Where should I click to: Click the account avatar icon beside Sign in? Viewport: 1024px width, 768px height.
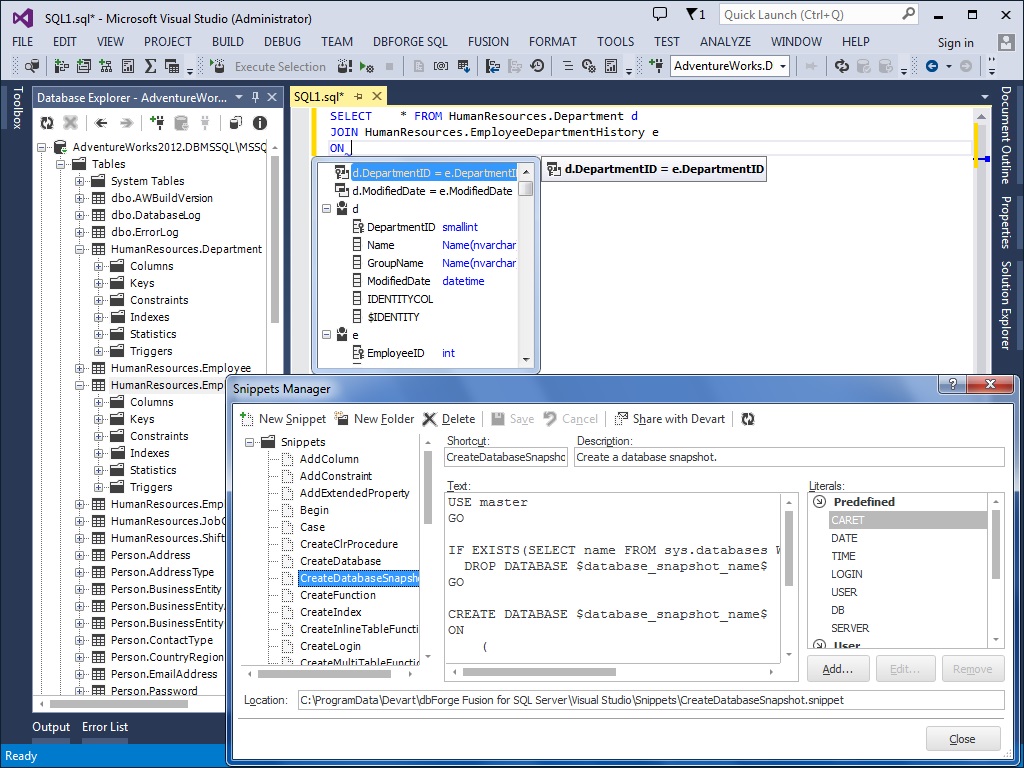[1006, 42]
